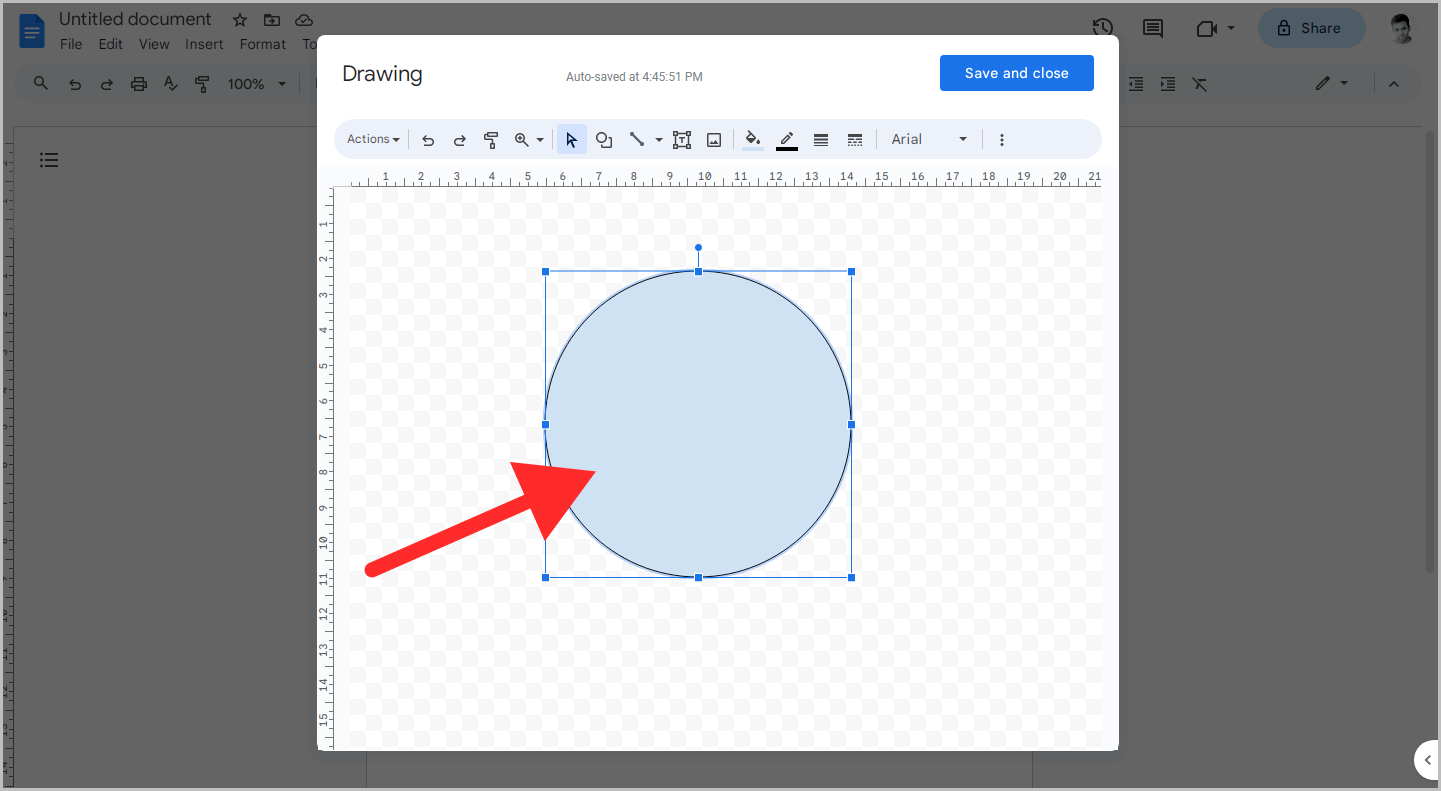Viewport: 1441px width, 791px height.
Task: Open the Border dash options
Action: click(x=855, y=139)
